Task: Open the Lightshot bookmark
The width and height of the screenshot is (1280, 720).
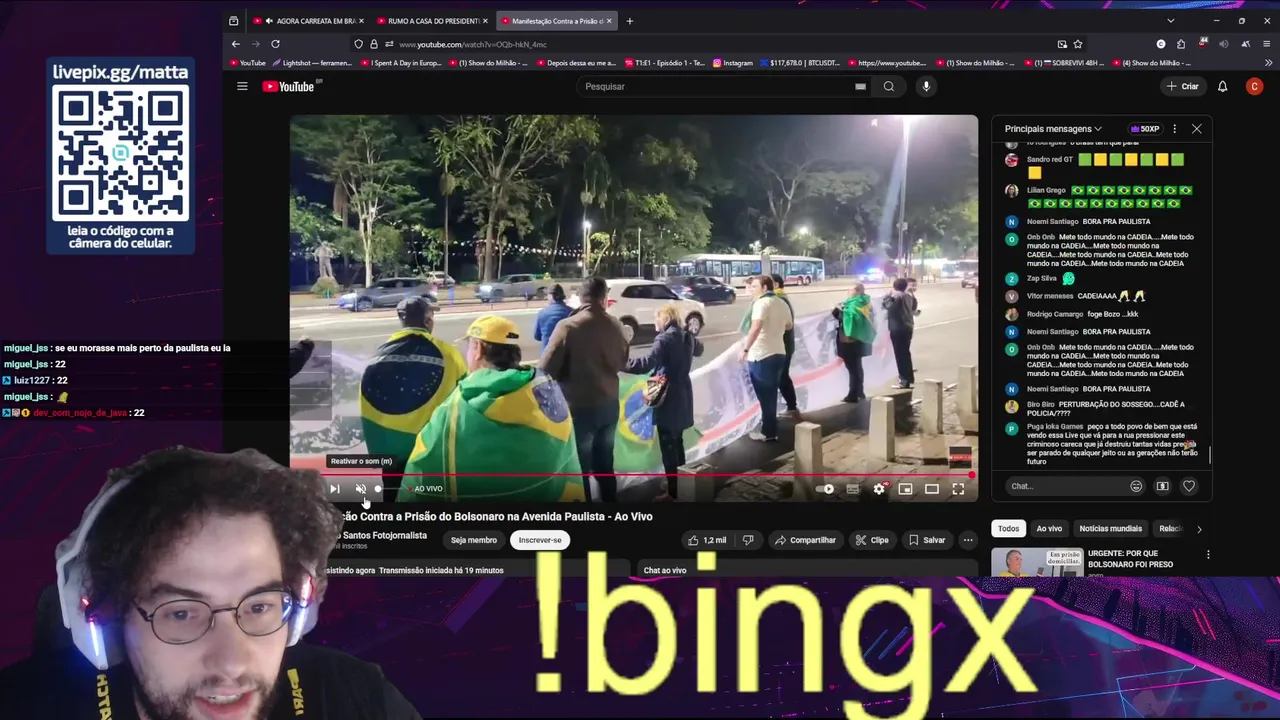Action: (310, 63)
